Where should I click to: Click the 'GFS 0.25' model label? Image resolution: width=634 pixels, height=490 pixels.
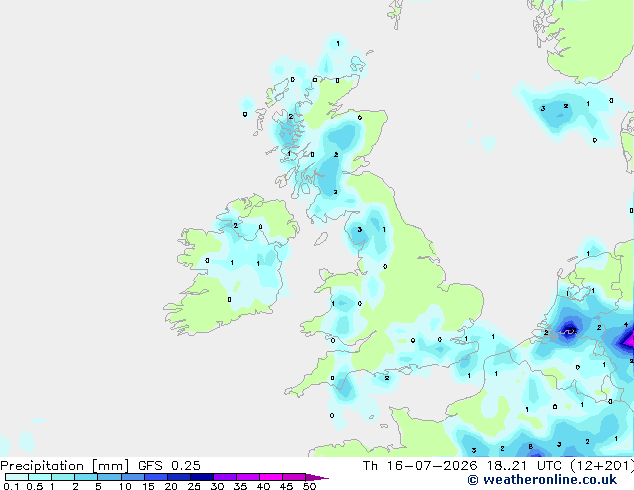coord(169,466)
